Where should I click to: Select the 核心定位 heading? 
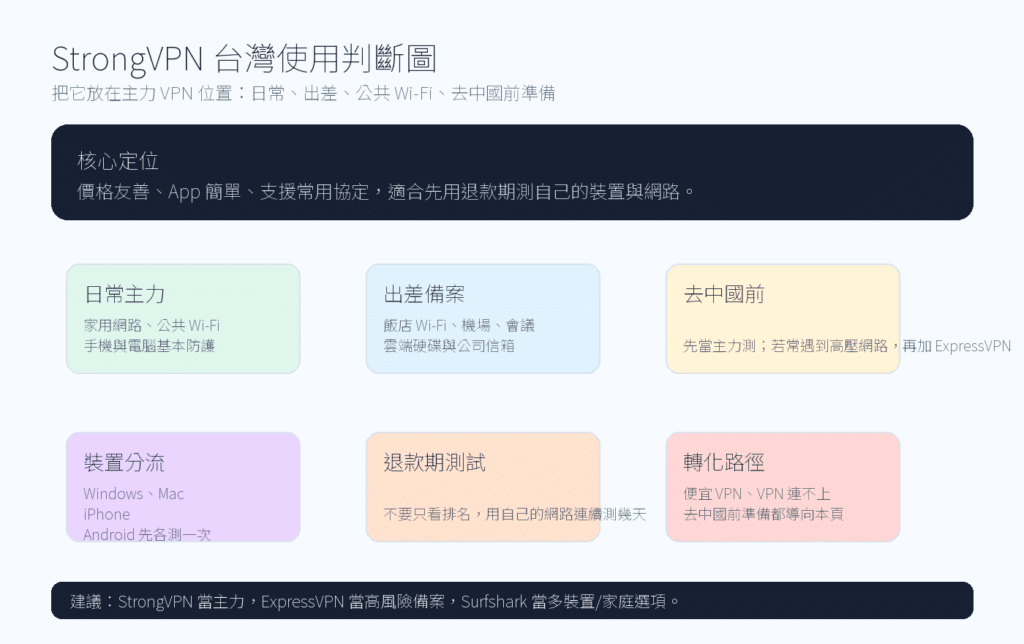point(118,161)
